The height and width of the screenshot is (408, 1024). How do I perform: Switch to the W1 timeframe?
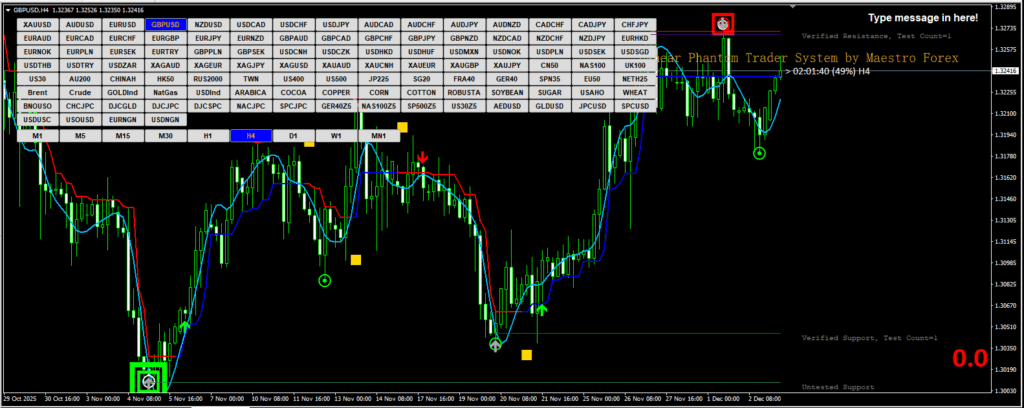336,135
